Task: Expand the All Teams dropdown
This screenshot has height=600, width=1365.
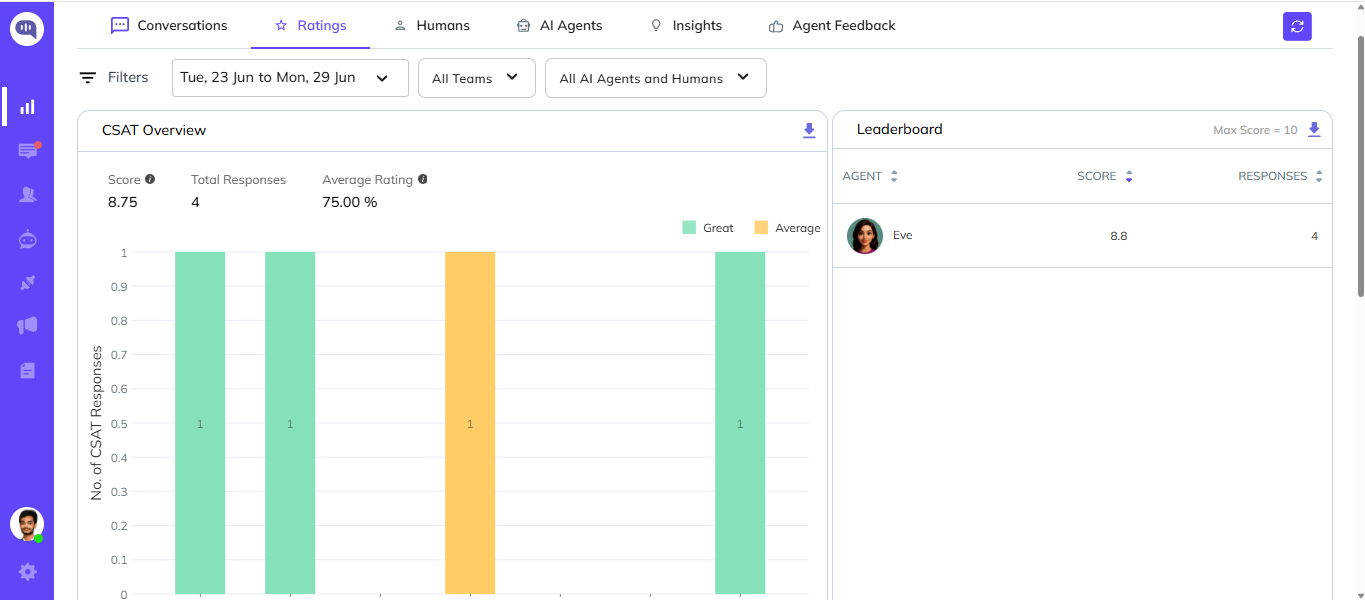Action: 476,78
